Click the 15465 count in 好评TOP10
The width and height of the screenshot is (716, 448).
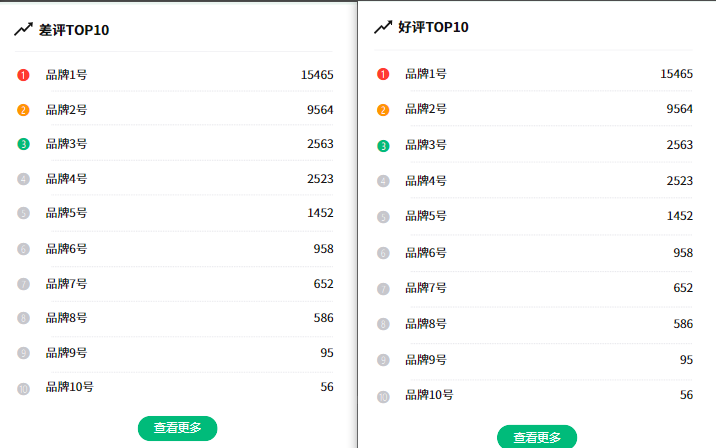[676, 74]
